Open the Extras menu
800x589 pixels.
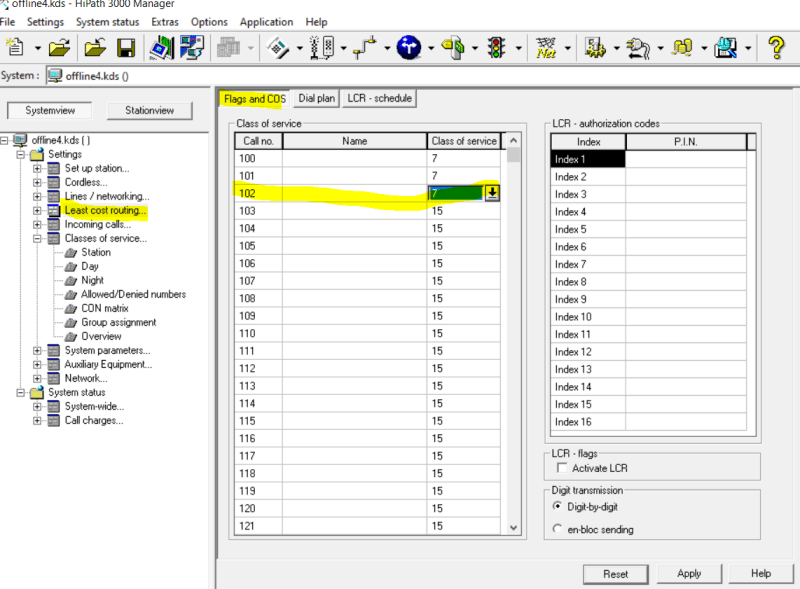tap(165, 22)
